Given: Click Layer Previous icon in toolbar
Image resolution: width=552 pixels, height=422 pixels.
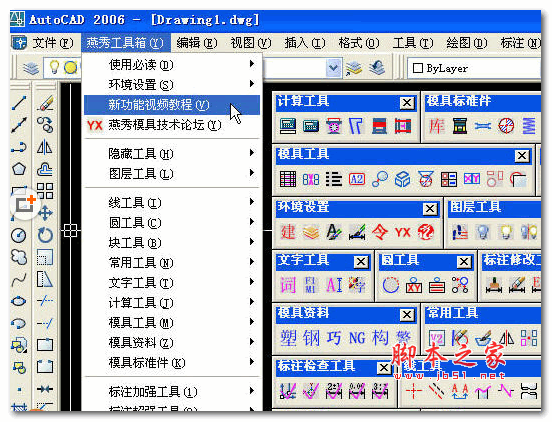Looking at the screenshot, I should pyautogui.click(x=377, y=68).
